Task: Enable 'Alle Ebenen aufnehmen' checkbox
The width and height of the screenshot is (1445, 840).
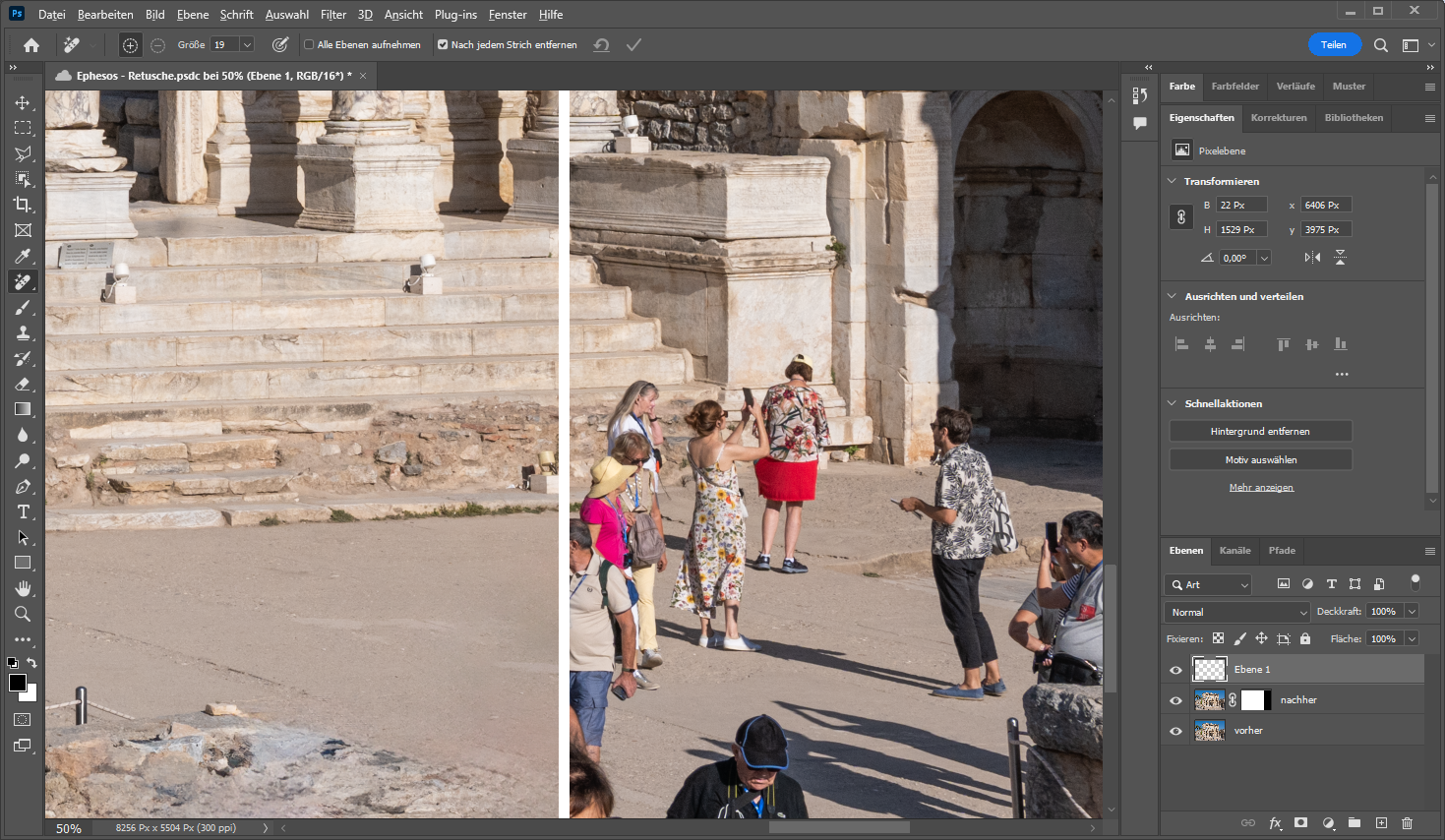Action: coord(309,44)
